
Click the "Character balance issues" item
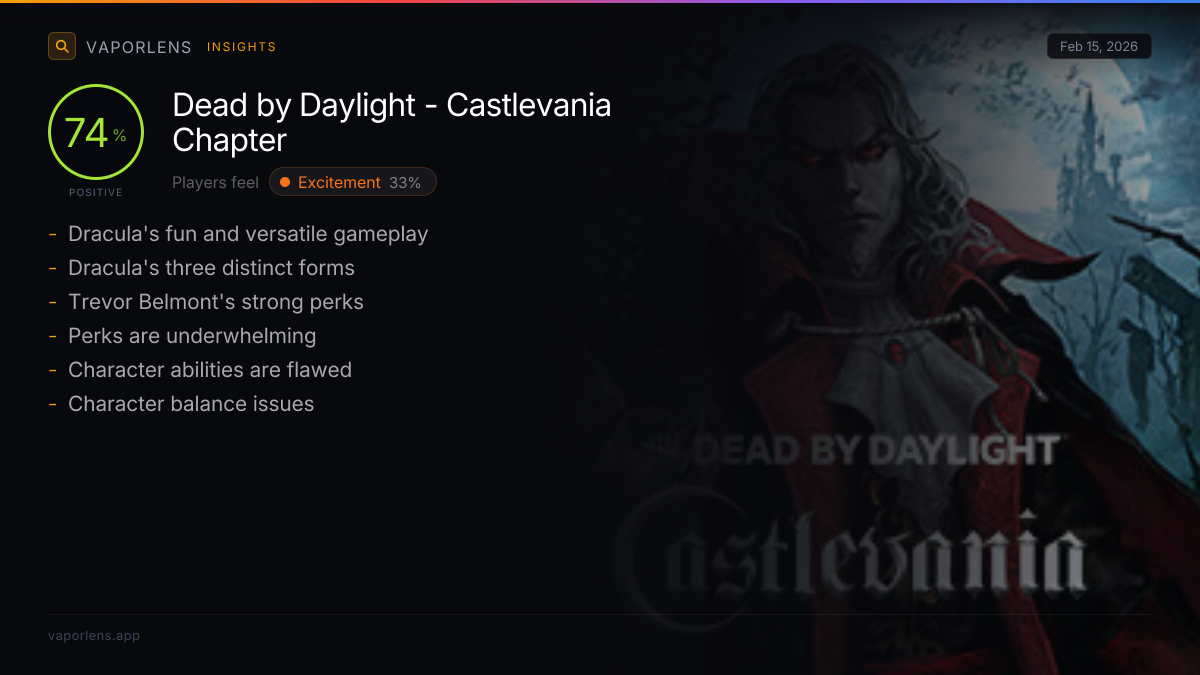(x=191, y=404)
